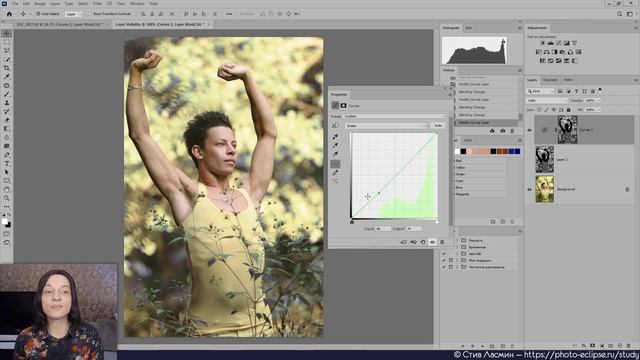Select the Move tool in the toolbar
The image size is (640, 360).
7,33
